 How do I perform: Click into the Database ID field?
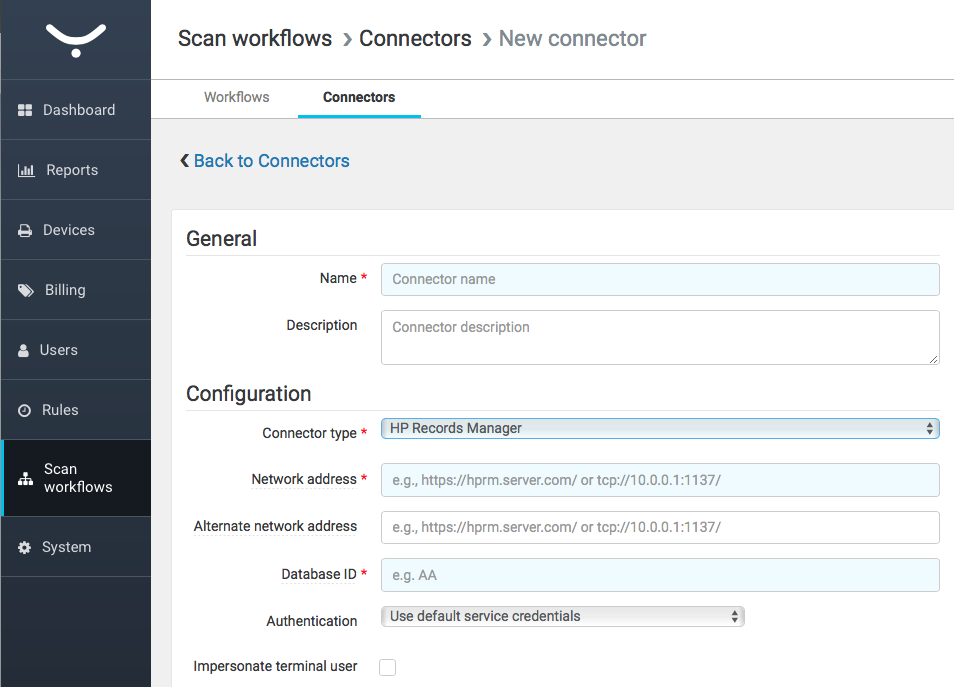pyautogui.click(x=660, y=575)
